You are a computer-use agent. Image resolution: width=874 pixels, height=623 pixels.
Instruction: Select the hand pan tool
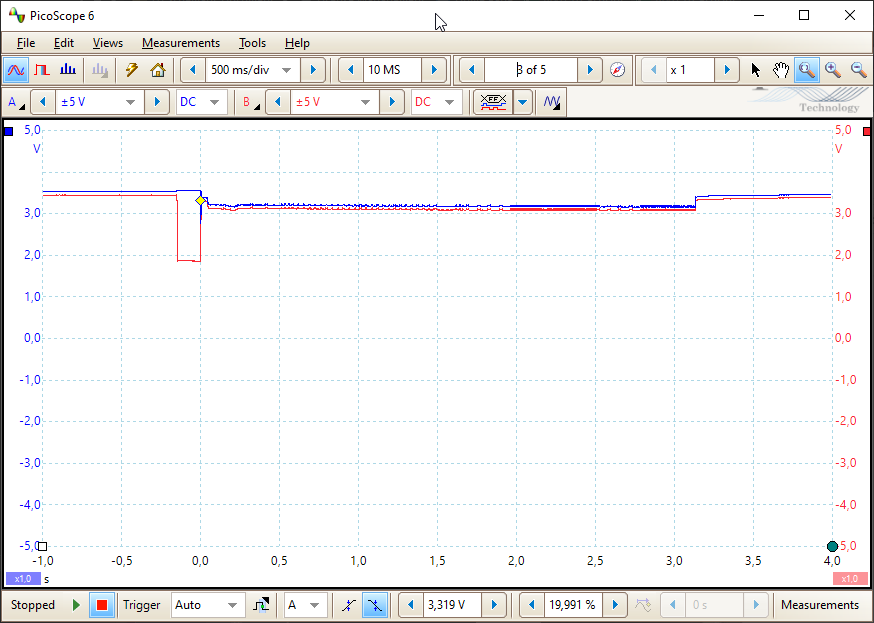click(x=781, y=70)
